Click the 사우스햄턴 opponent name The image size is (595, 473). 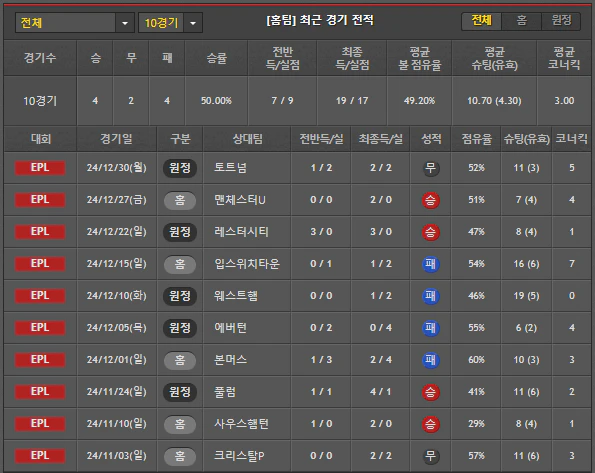coord(241,424)
